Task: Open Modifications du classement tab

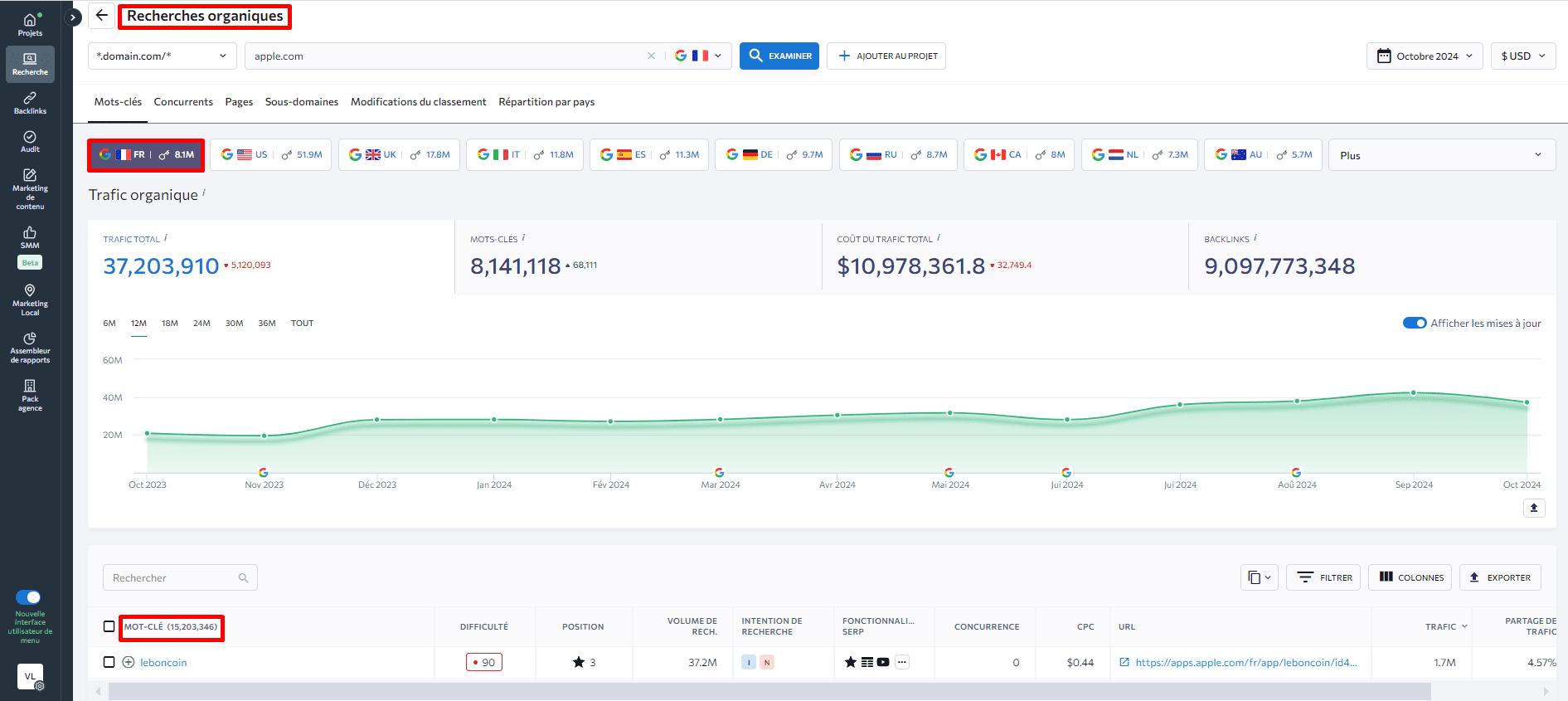Action: [418, 102]
